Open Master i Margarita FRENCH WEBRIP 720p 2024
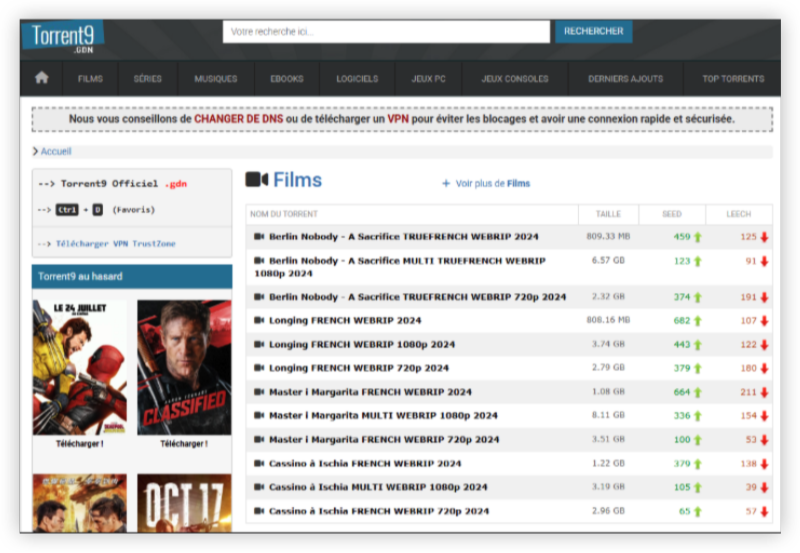800x553 pixels. 384,439
